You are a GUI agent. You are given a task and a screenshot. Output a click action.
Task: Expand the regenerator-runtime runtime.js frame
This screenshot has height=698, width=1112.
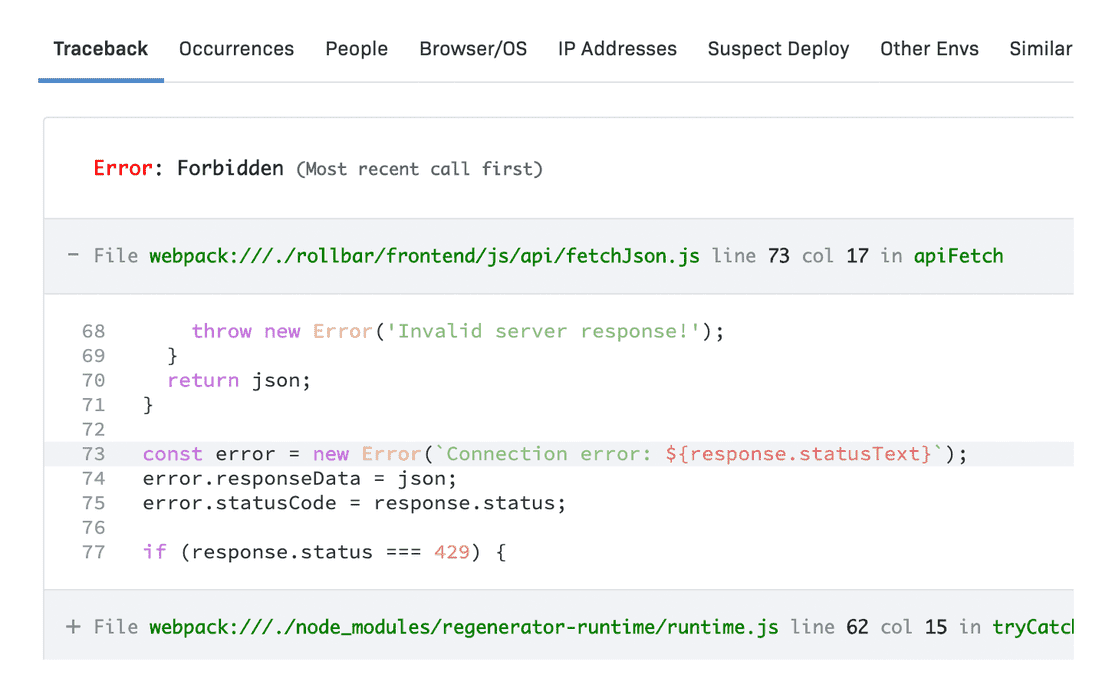(x=72, y=627)
